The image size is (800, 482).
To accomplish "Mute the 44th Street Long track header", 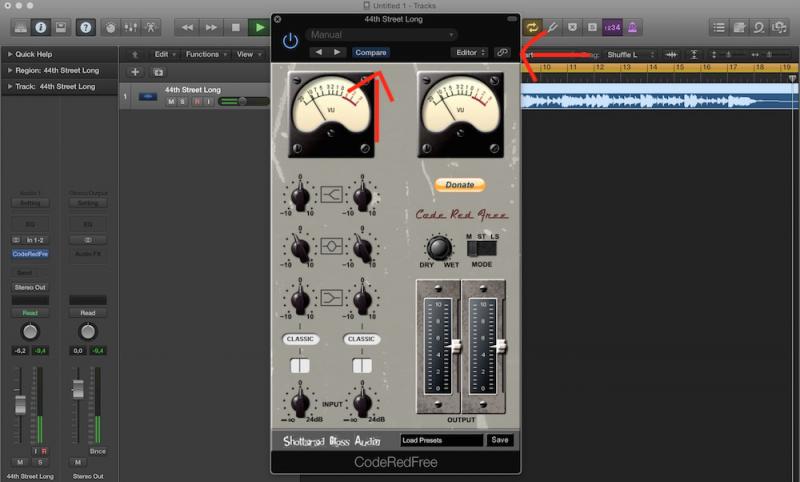I will (171, 102).
